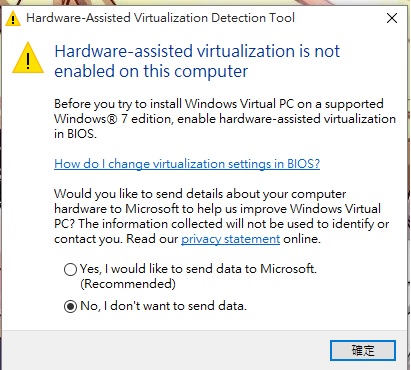This screenshot has height=370, width=411.
Task: Click the dialog title bar text
Action: click(x=160, y=18)
